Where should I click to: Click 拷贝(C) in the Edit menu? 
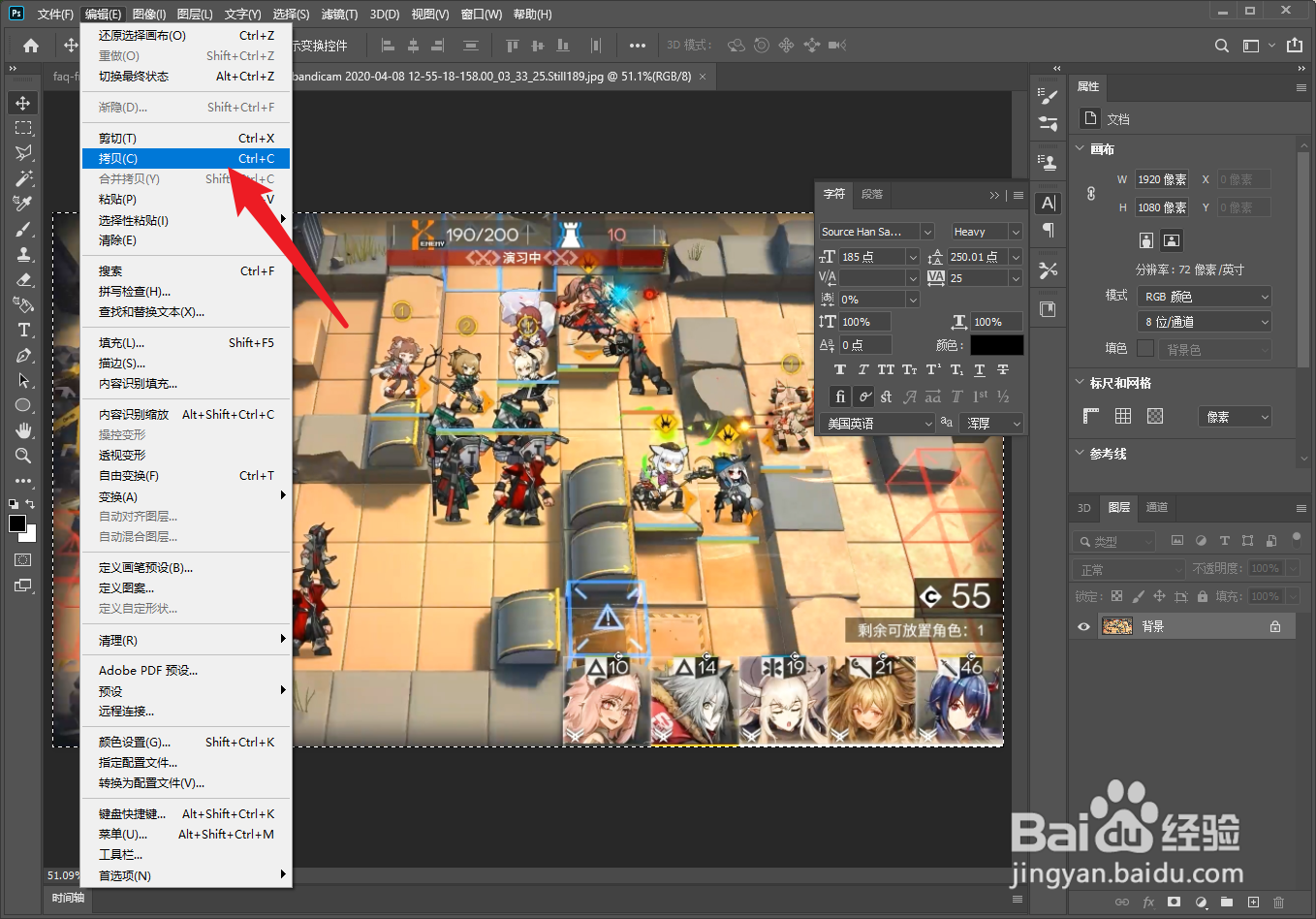click(186, 159)
